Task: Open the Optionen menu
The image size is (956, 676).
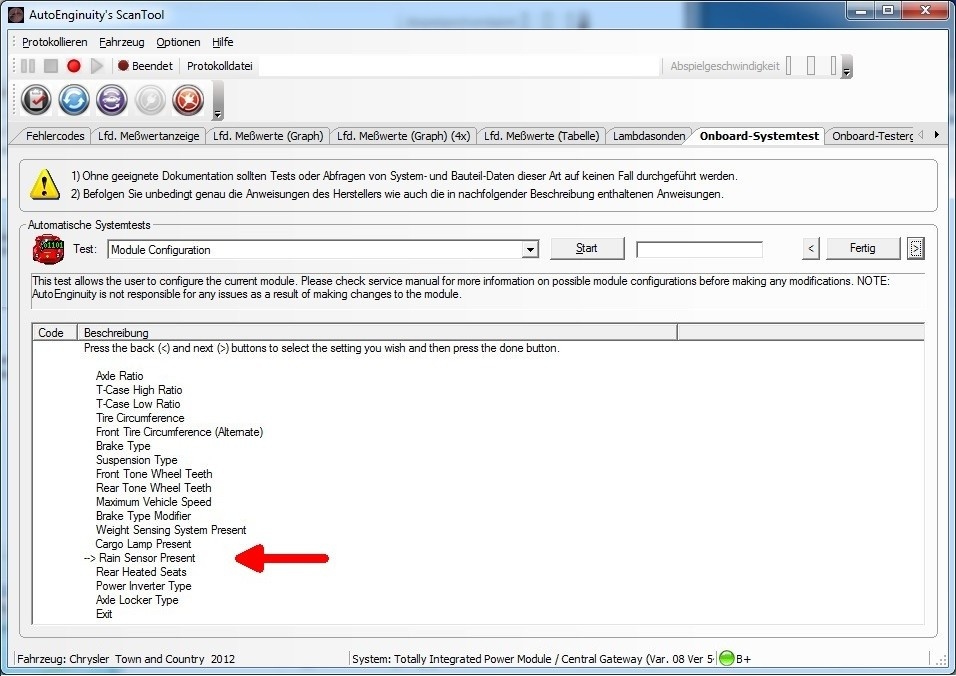Action: coord(178,42)
